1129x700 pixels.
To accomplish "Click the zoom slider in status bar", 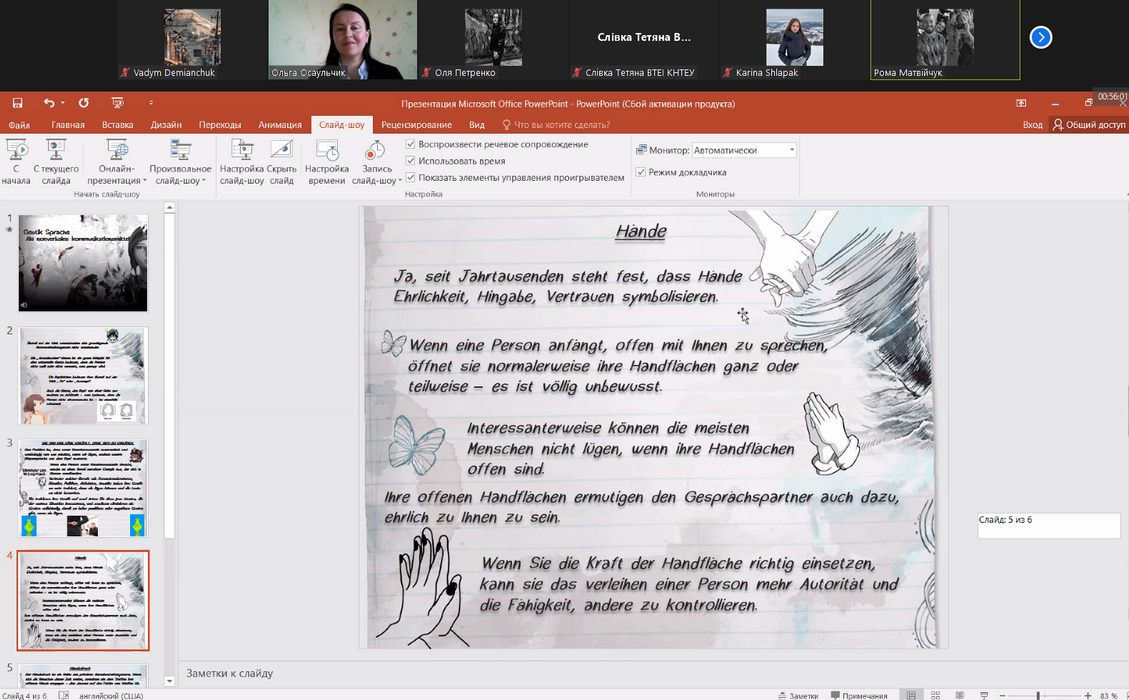I will click(1038, 695).
